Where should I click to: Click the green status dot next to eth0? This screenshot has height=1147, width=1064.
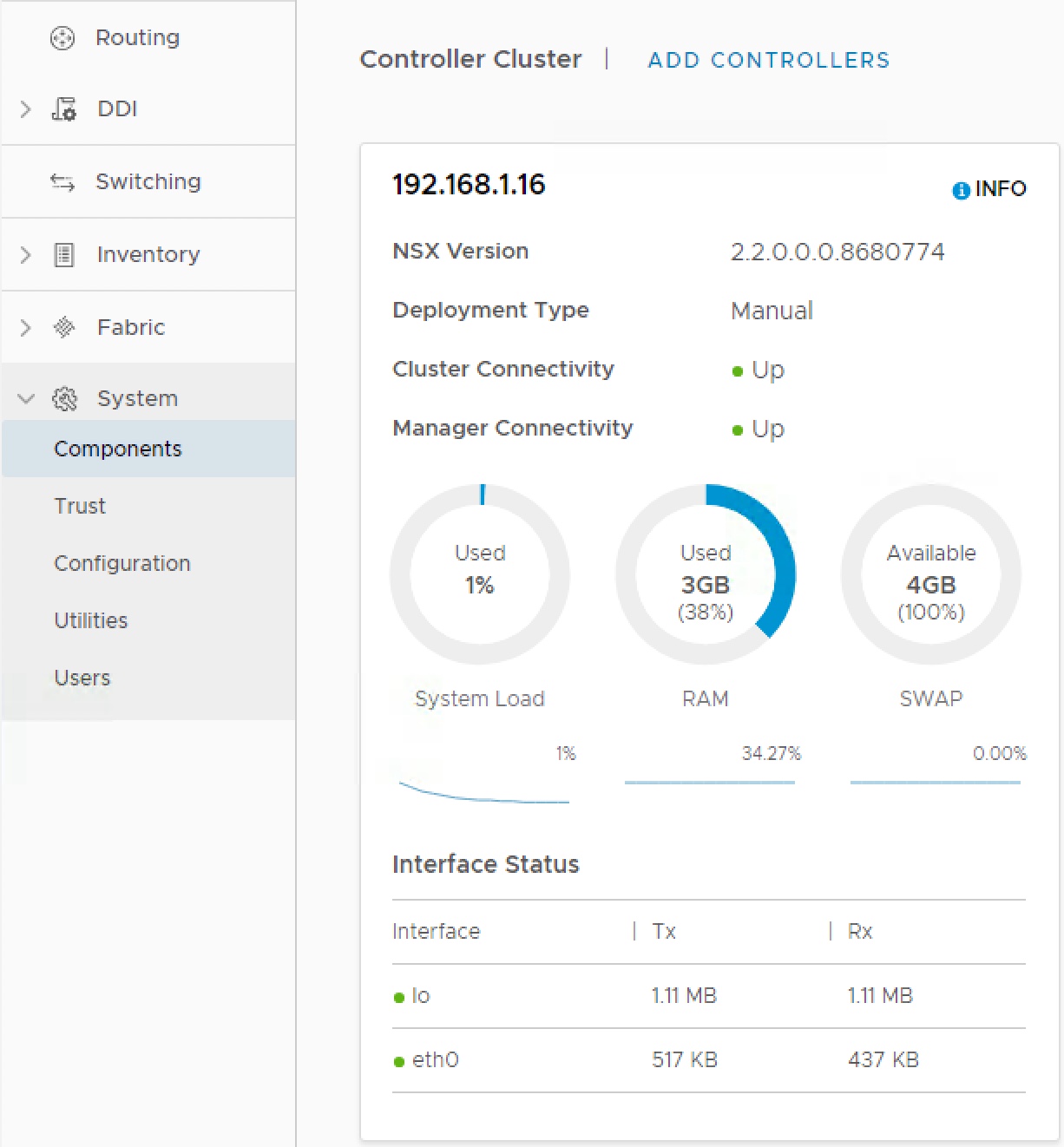[399, 1060]
